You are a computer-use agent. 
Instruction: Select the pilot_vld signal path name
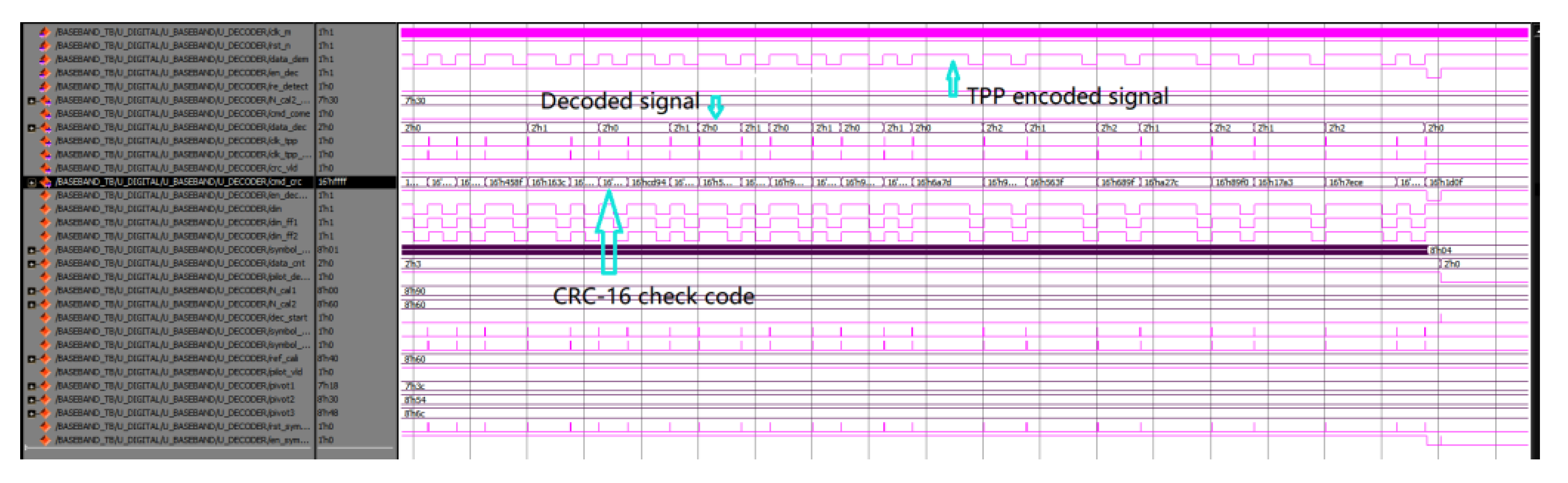[180, 372]
